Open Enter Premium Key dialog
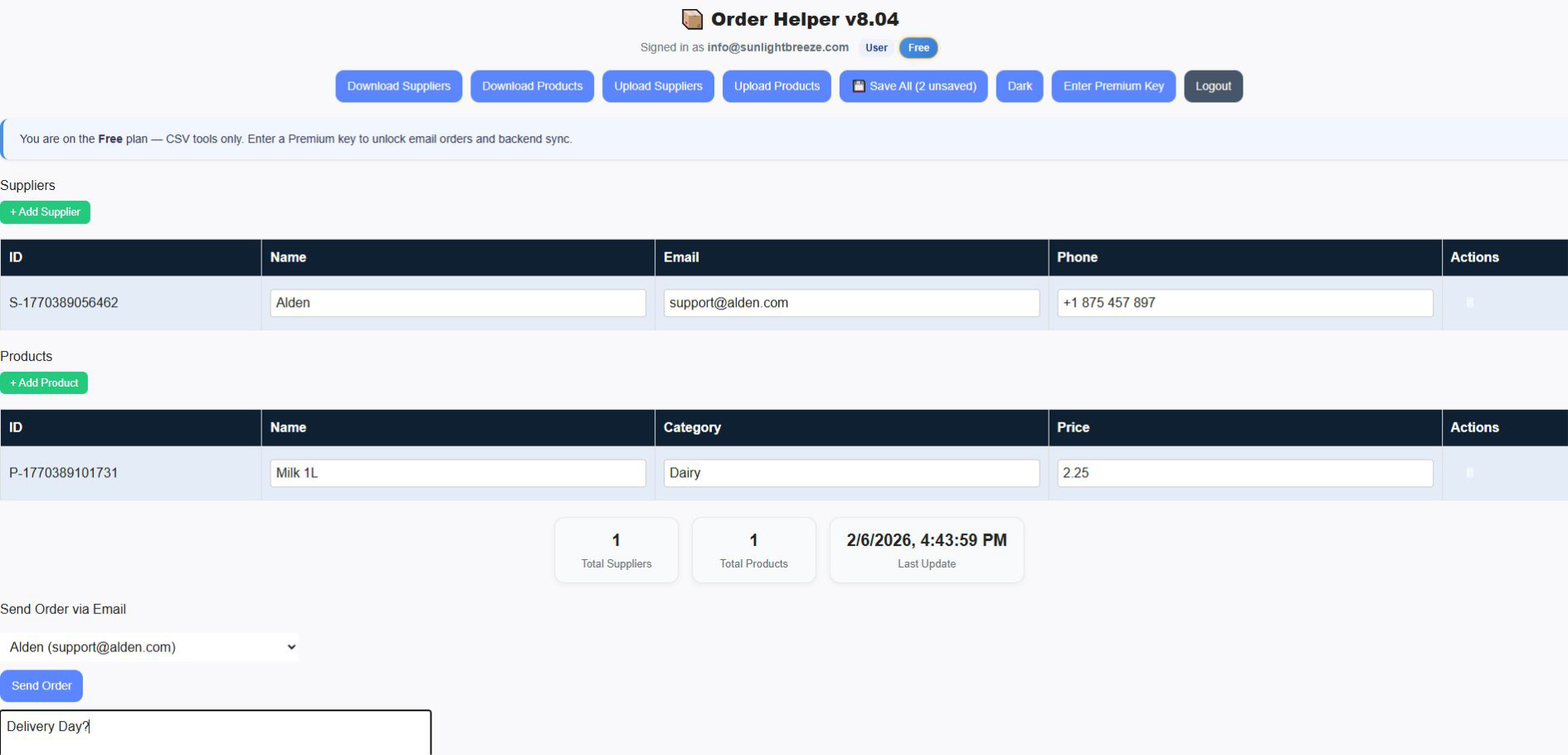 1113,86
